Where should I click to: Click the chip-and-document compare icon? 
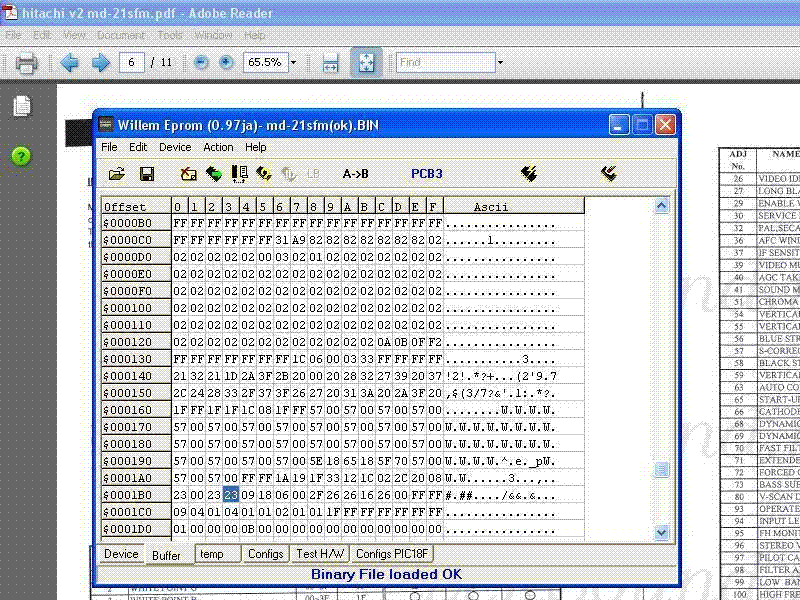pyautogui.click(x=239, y=174)
